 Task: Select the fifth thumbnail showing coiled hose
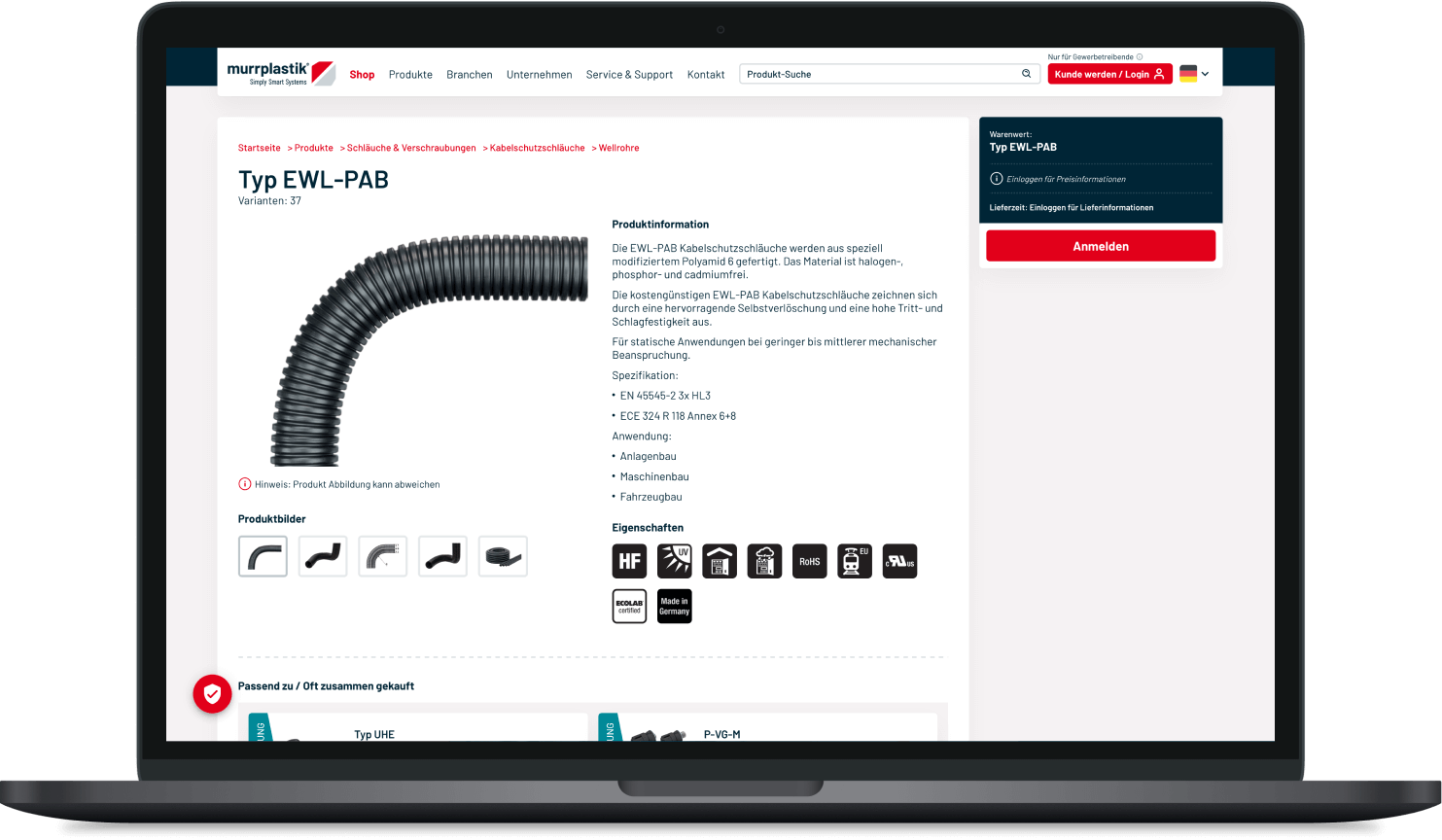(503, 556)
